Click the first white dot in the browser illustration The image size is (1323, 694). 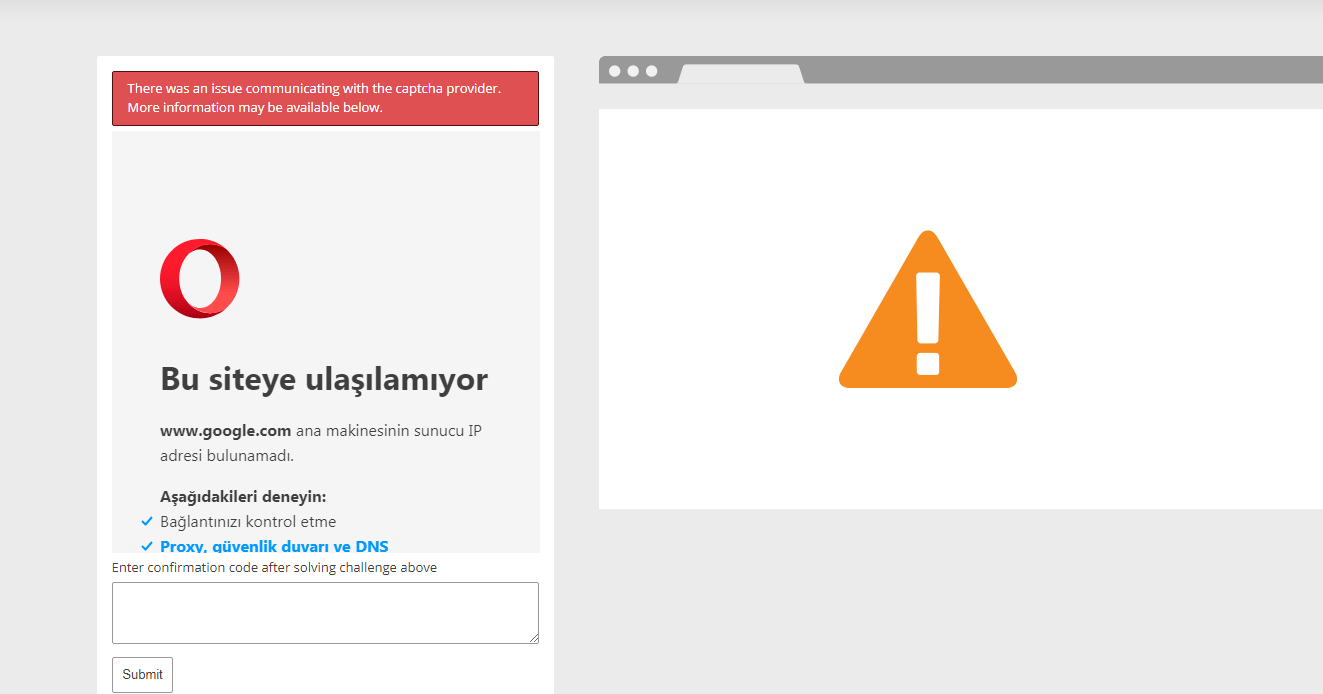[615, 71]
